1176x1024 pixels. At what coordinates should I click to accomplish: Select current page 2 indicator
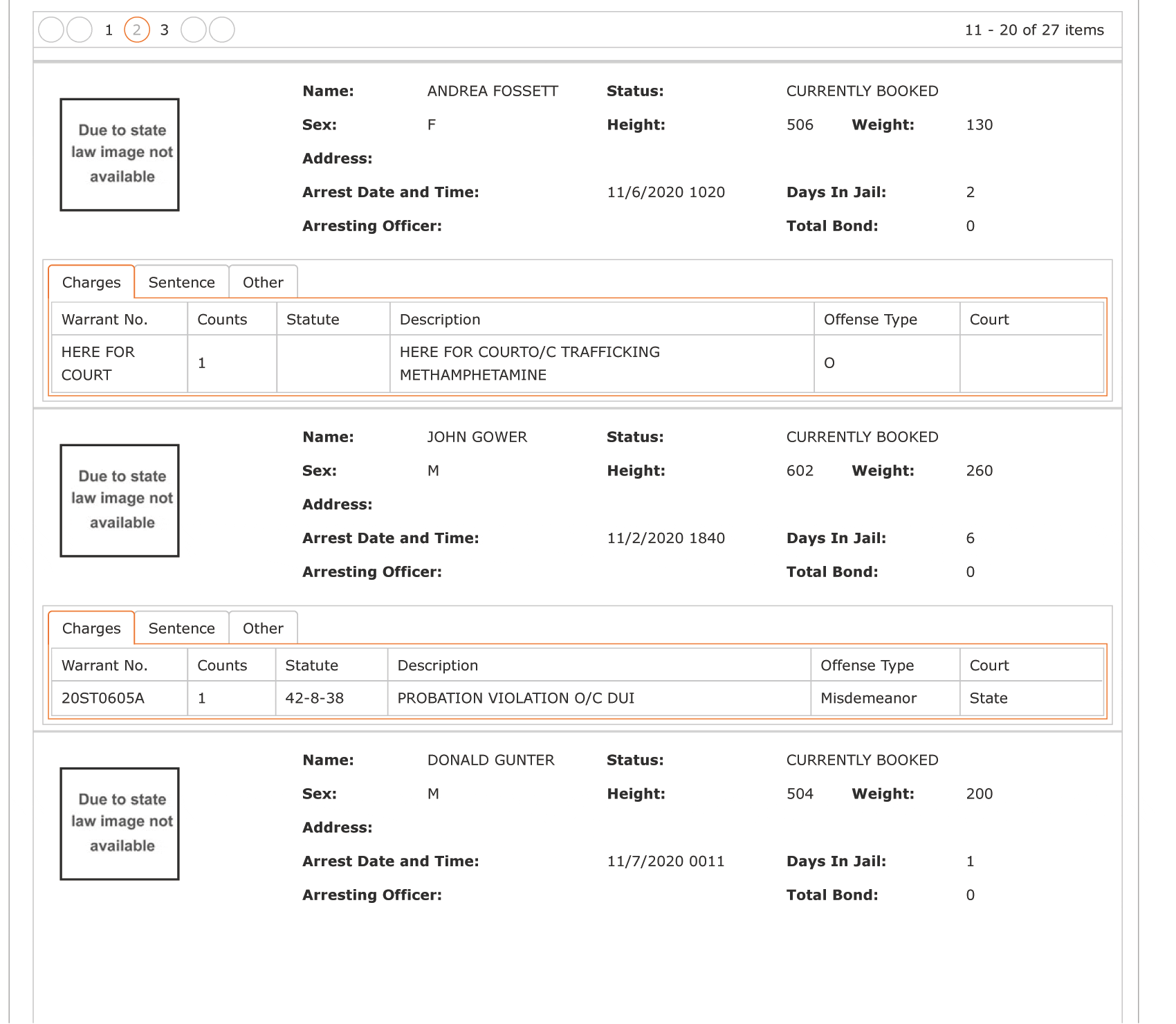pos(137,30)
